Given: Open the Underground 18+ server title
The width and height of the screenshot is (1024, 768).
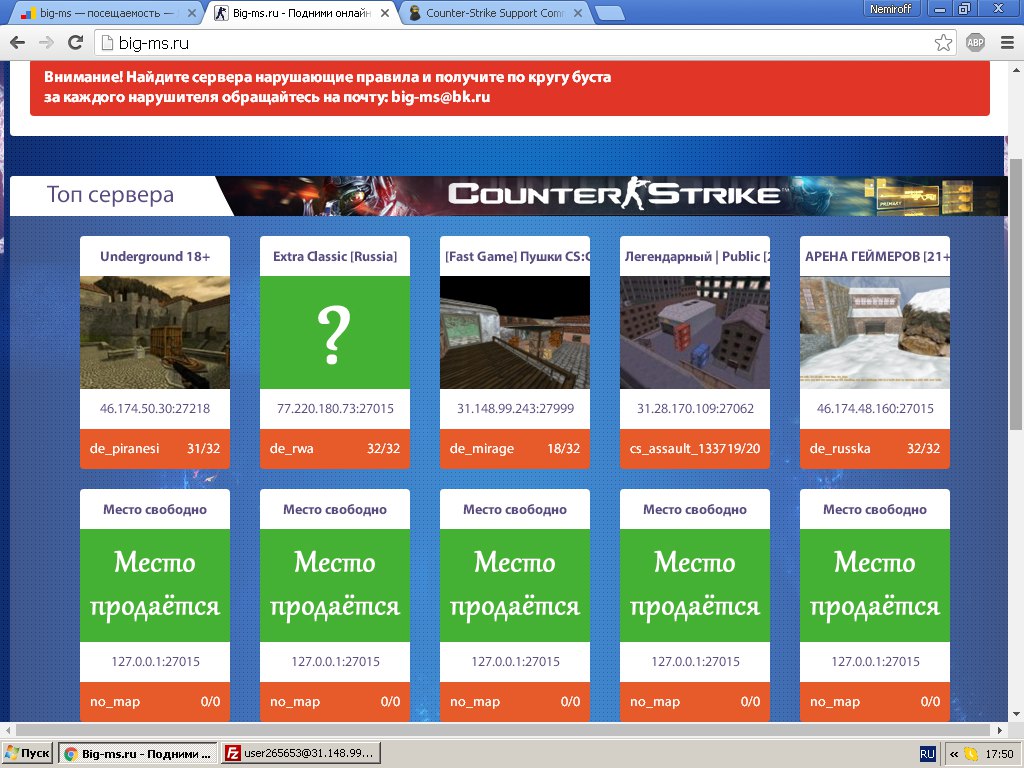Looking at the screenshot, I should tap(155, 256).
